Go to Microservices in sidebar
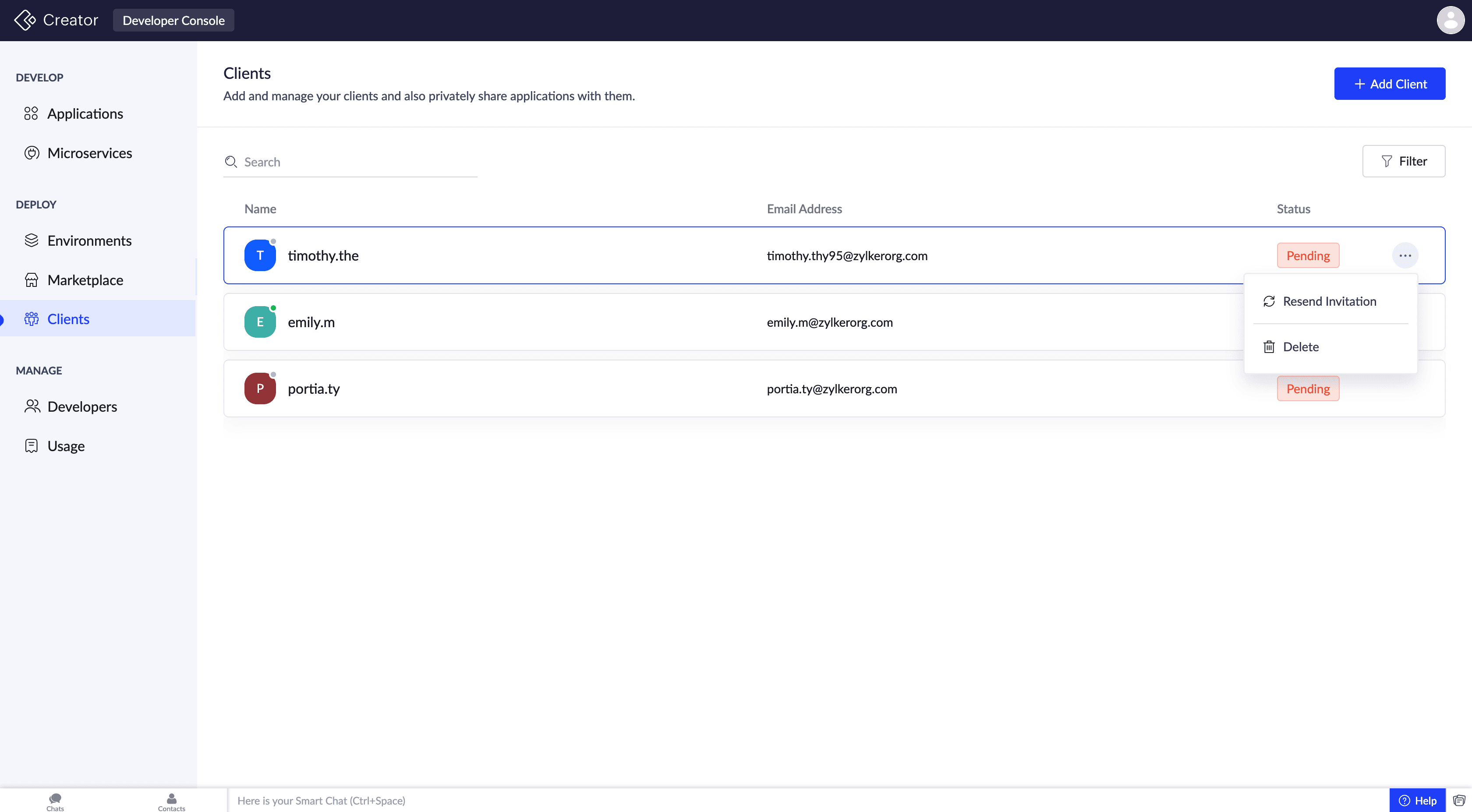This screenshot has height=812, width=1472. 89,153
